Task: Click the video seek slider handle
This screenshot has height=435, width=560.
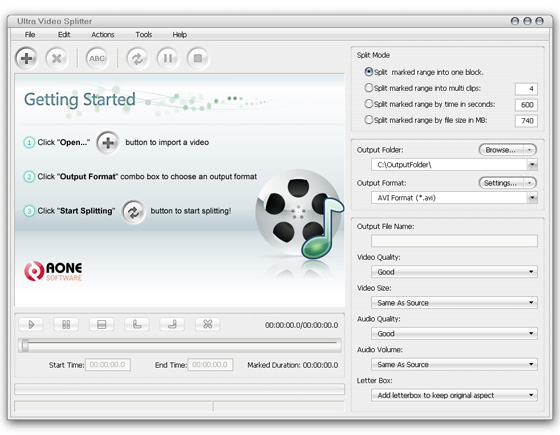Action: pyautogui.click(x=24, y=345)
